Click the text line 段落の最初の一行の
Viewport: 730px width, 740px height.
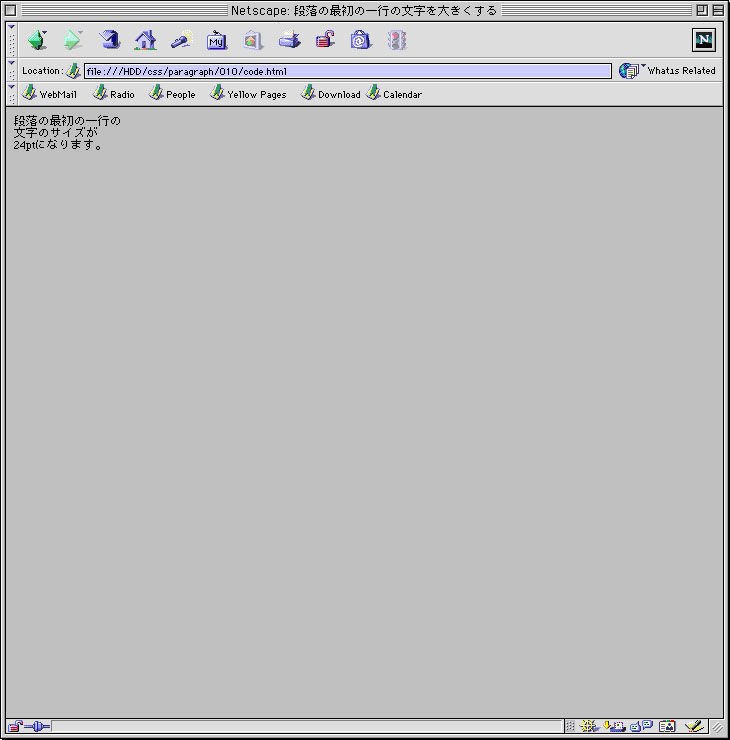pyautogui.click(x=67, y=121)
